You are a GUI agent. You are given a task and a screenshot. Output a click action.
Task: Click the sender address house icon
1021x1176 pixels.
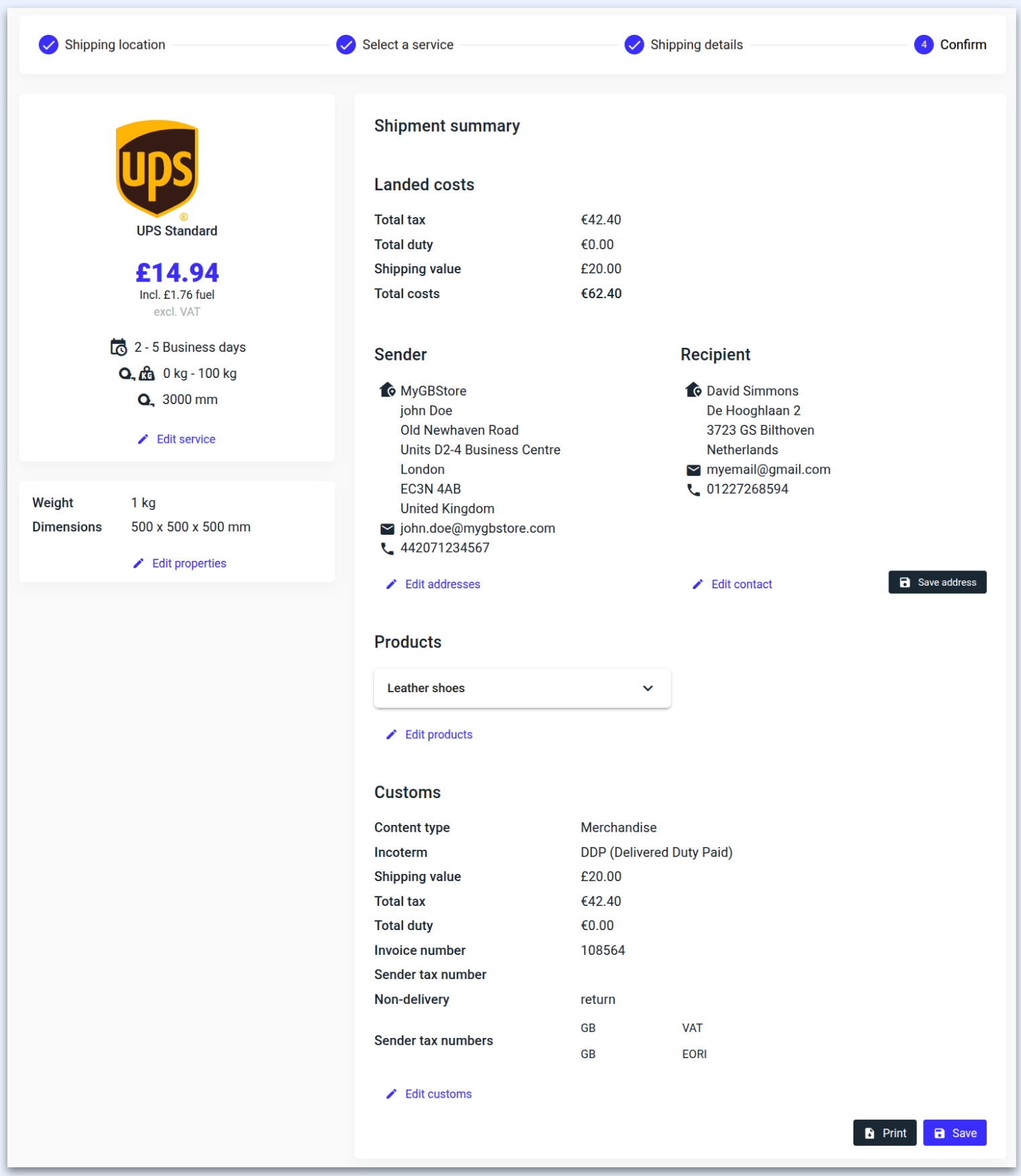[387, 390]
